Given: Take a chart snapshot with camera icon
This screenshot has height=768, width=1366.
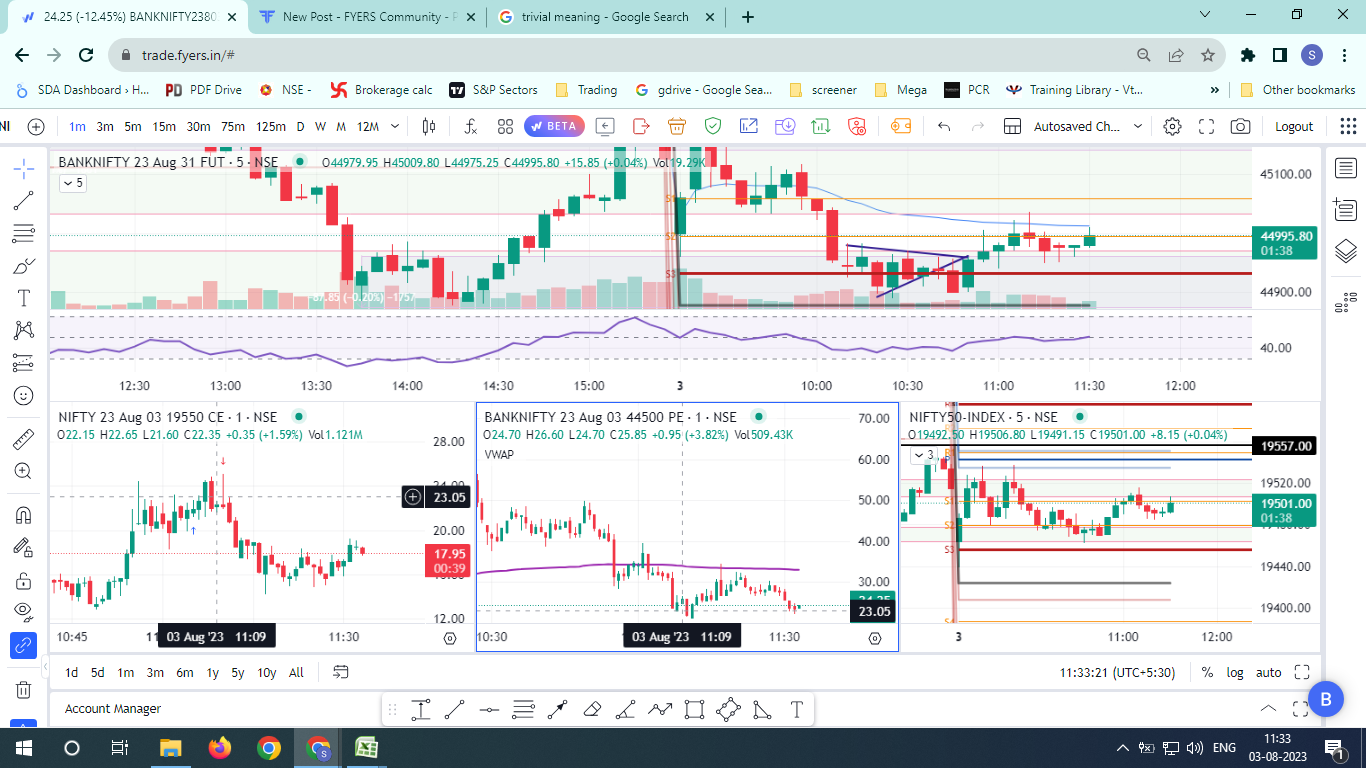Looking at the screenshot, I should [x=1240, y=127].
